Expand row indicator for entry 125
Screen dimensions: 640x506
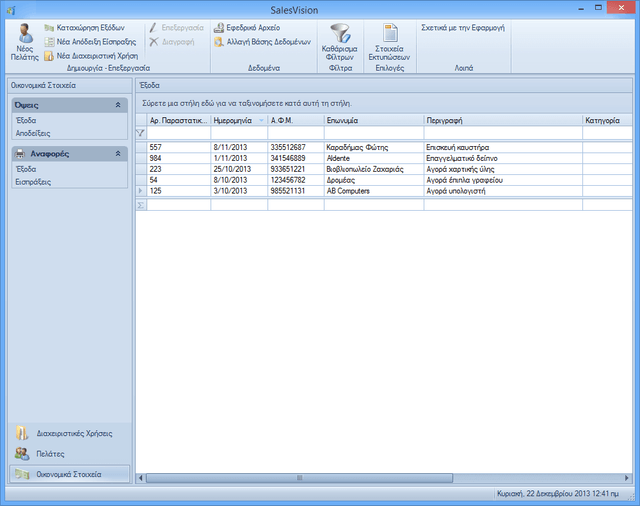[x=141, y=191]
